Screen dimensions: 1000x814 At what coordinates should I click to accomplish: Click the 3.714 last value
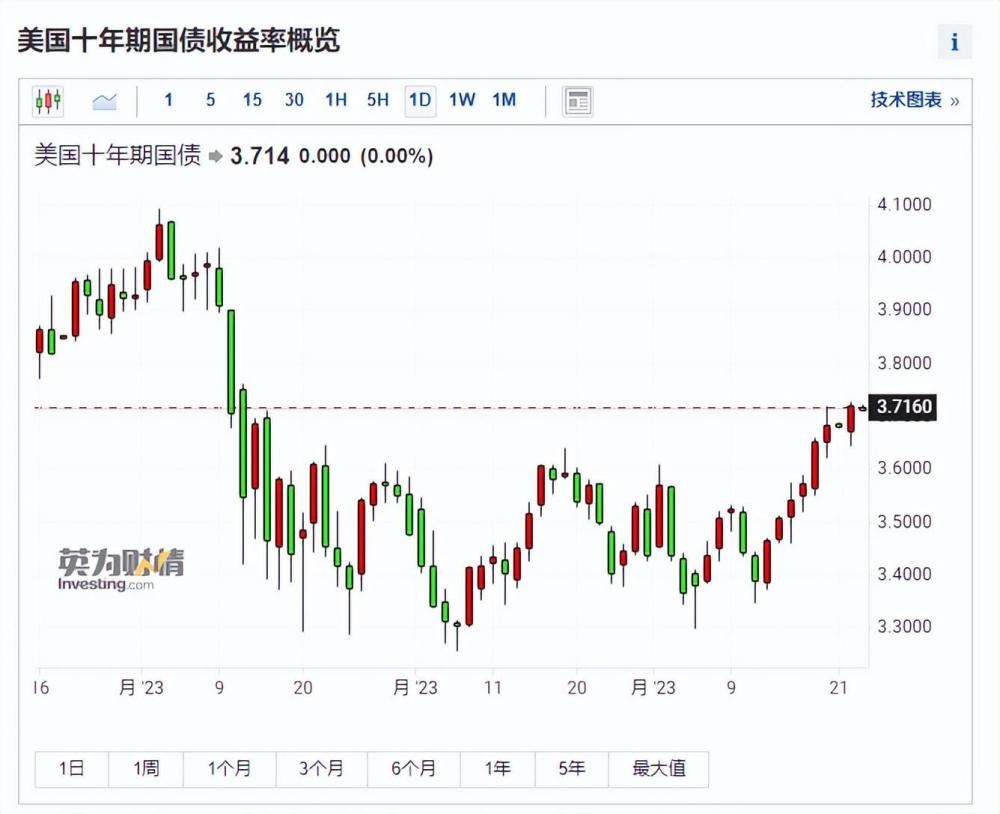(260, 156)
